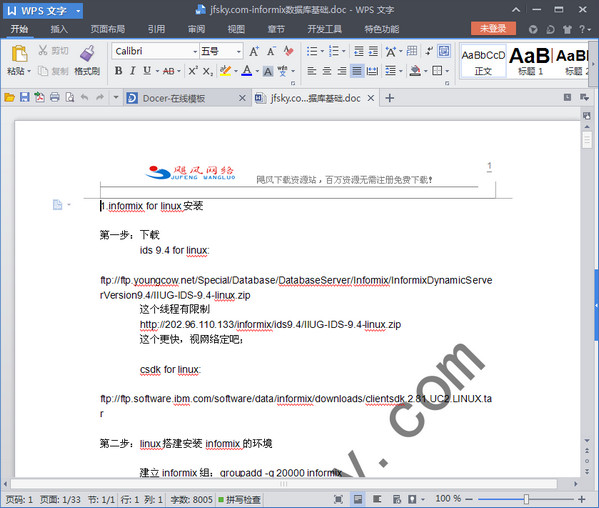The width and height of the screenshot is (599, 508).
Task: Decrease font size with smaller A icon
Action: tap(271, 51)
